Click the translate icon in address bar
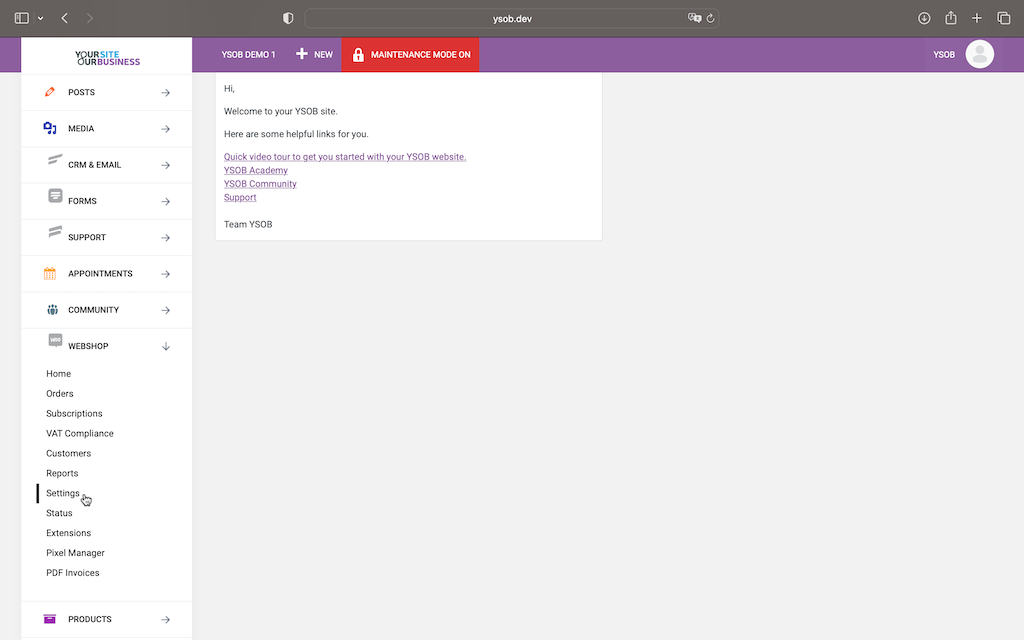The width and height of the screenshot is (1024, 640). [x=694, y=18]
